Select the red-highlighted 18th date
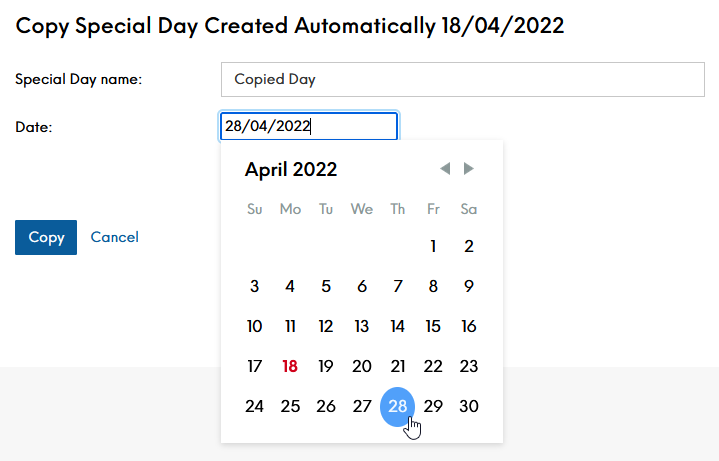 [290, 367]
